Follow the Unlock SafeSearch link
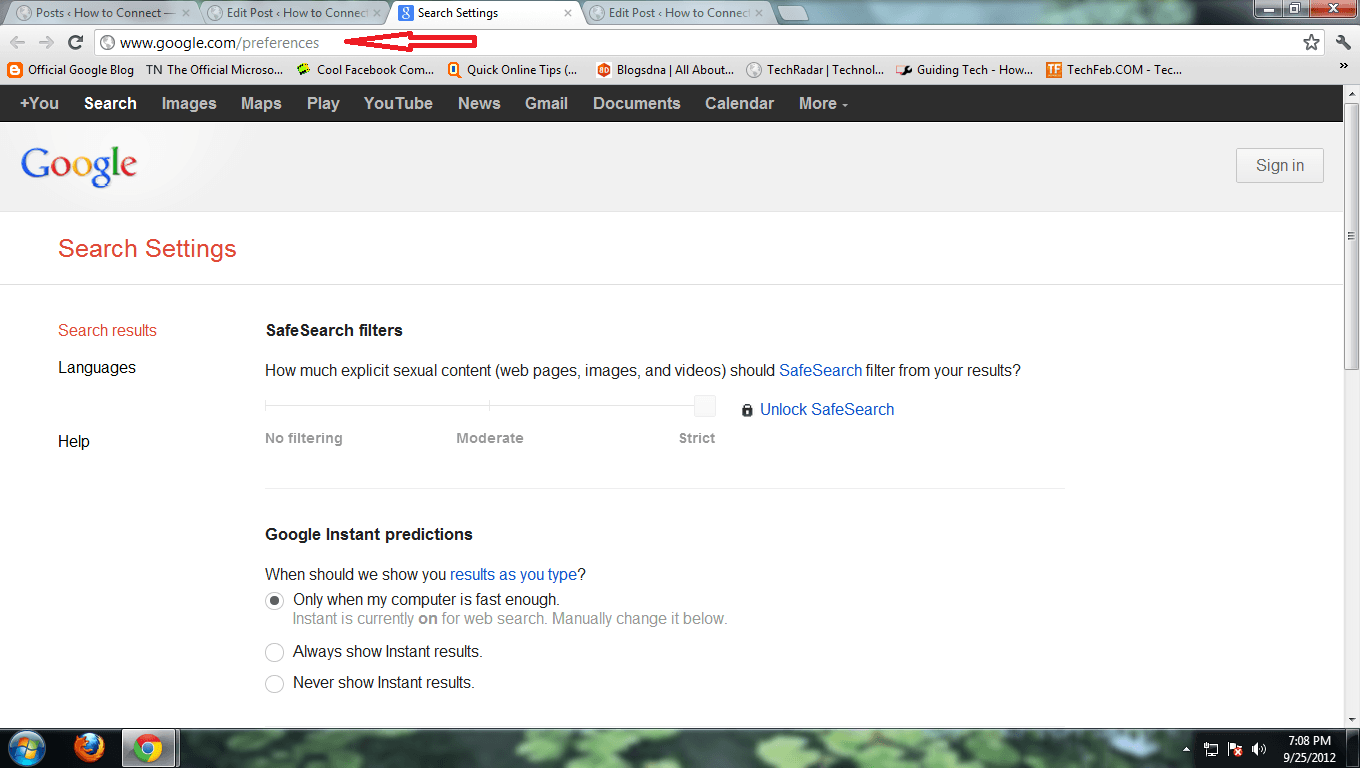The height and width of the screenshot is (768, 1360). pos(827,409)
